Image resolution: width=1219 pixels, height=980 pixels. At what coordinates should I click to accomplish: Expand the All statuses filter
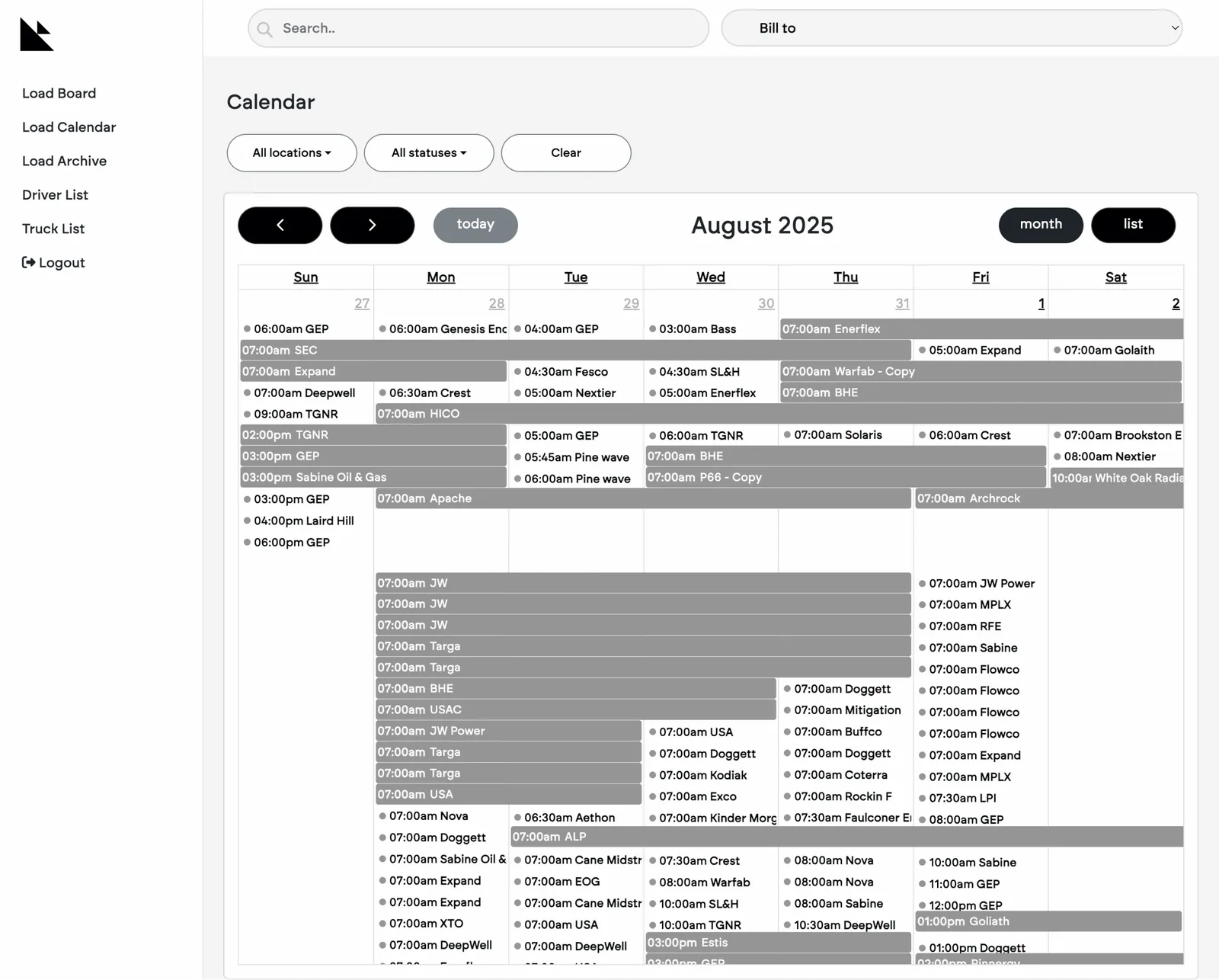(429, 153)
